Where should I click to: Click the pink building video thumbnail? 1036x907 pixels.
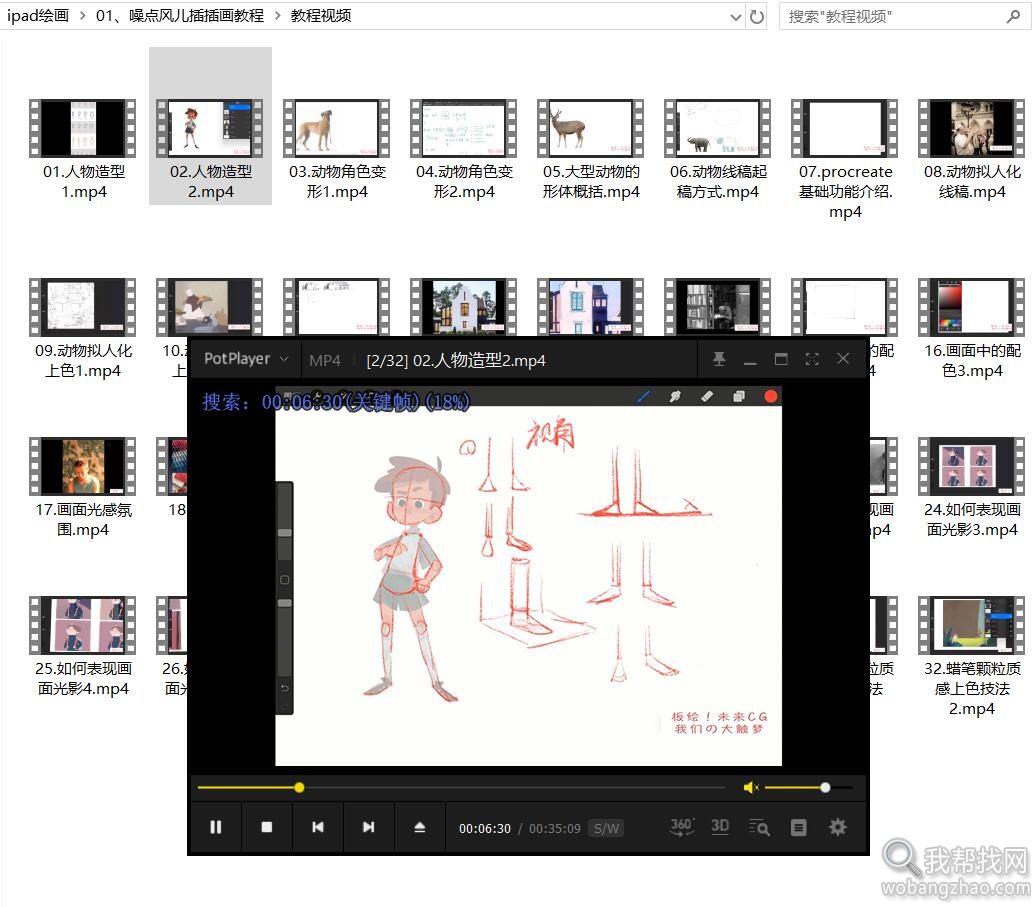tap(591, 307)
